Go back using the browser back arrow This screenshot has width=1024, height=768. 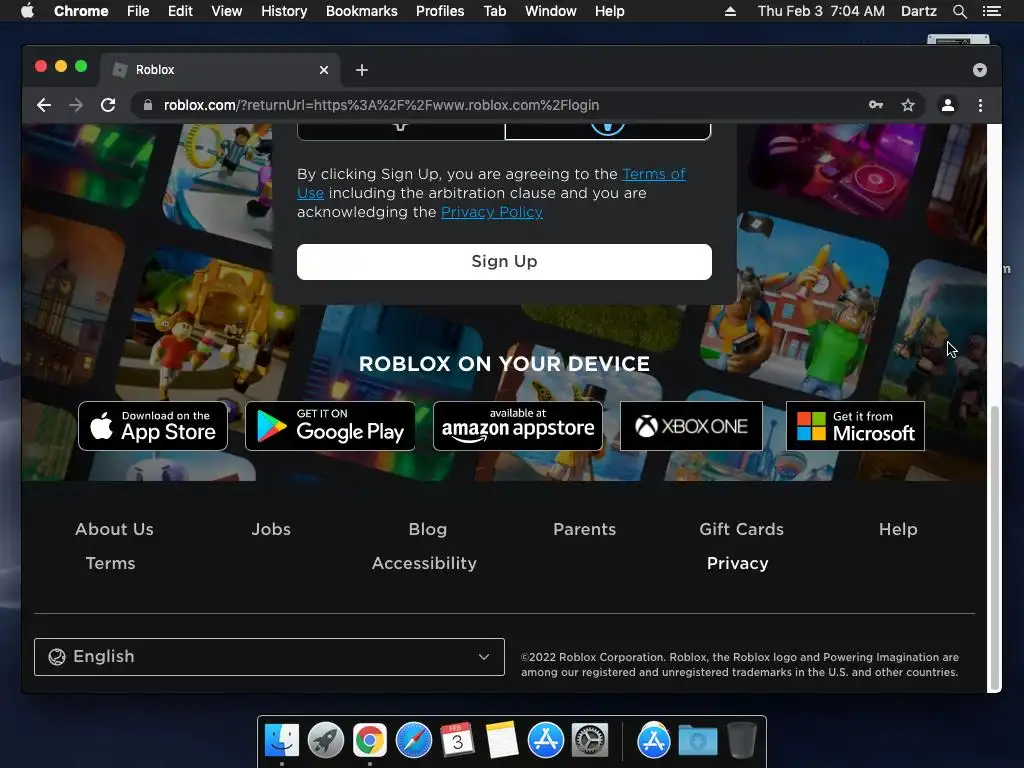(x=44, y=105)
